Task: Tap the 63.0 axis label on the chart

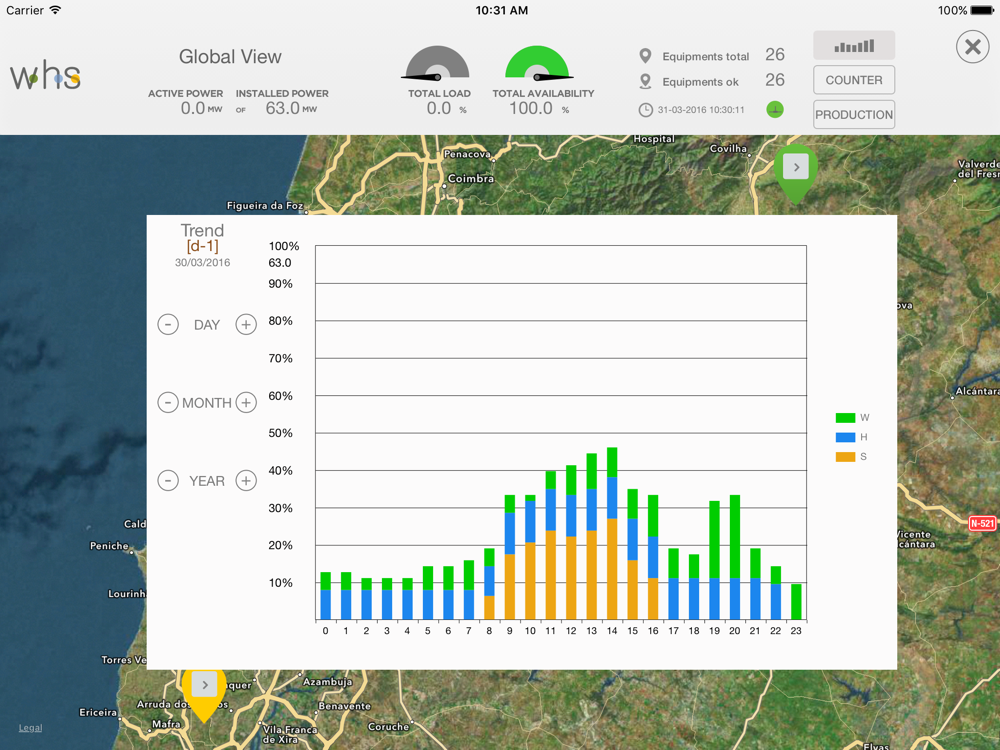Action: tap(280, 263)
